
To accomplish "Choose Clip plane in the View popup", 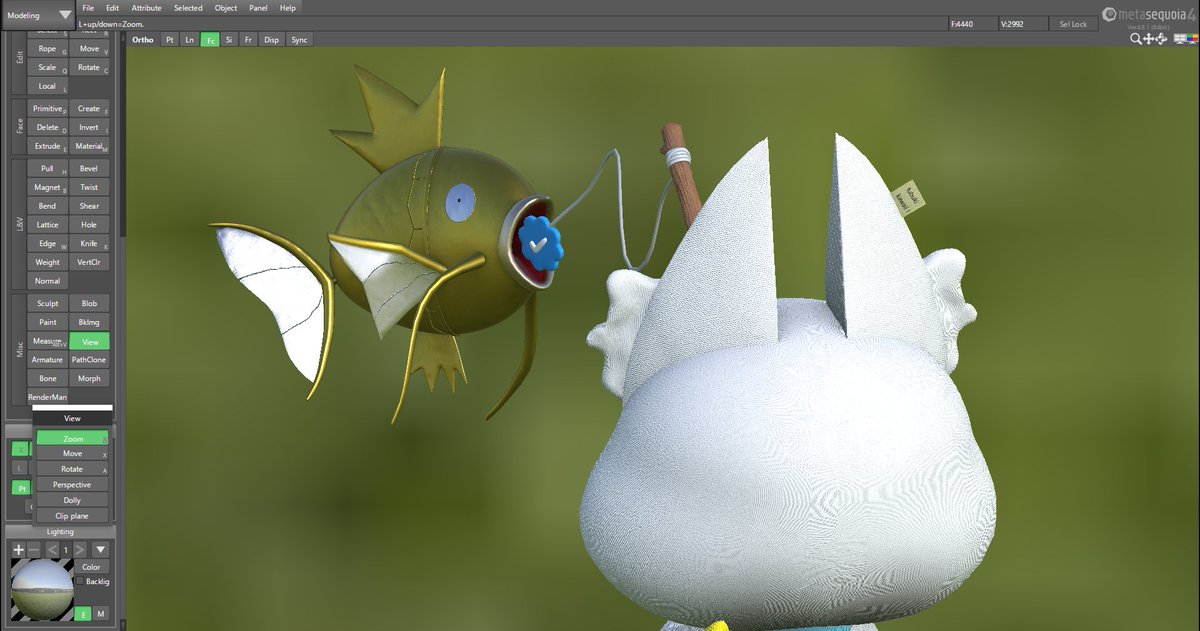I will click(72, 515).
